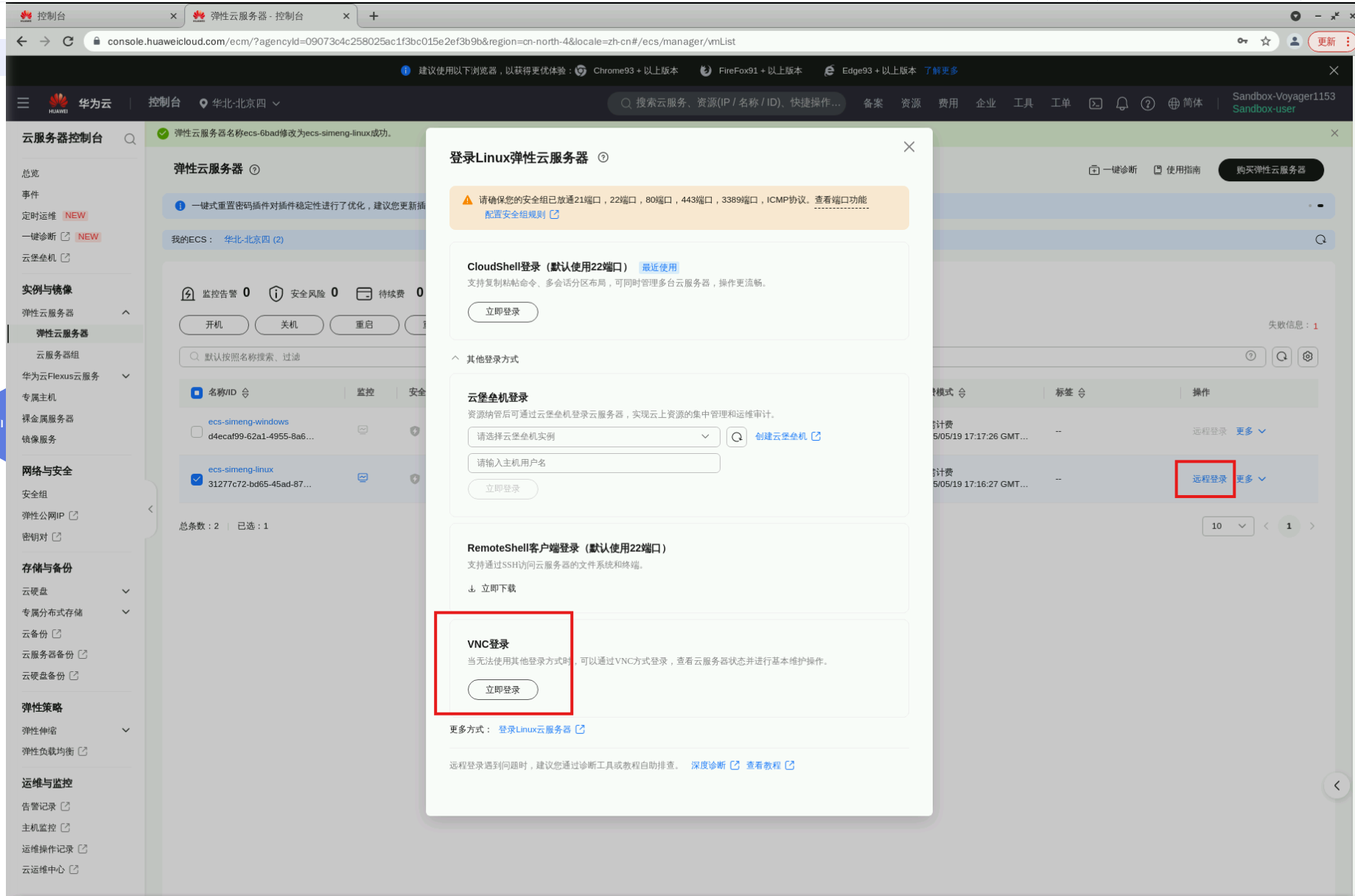Open 安全组 in the sidebar
The image size is (1355, 896).
pos(35,494)
